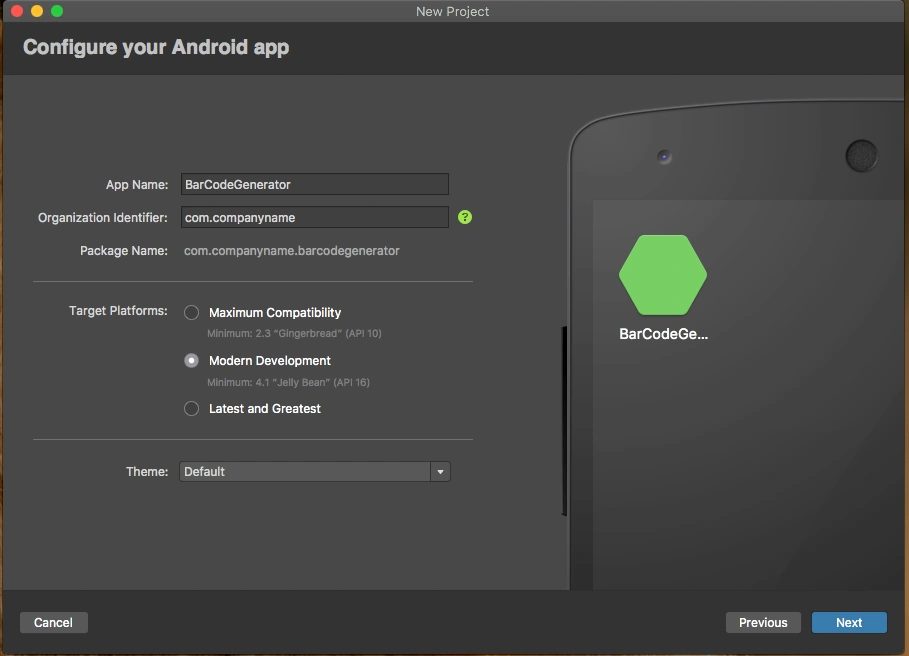Focus the App Name input field
The height and width of the screenshot is (656, 909).
315,184
